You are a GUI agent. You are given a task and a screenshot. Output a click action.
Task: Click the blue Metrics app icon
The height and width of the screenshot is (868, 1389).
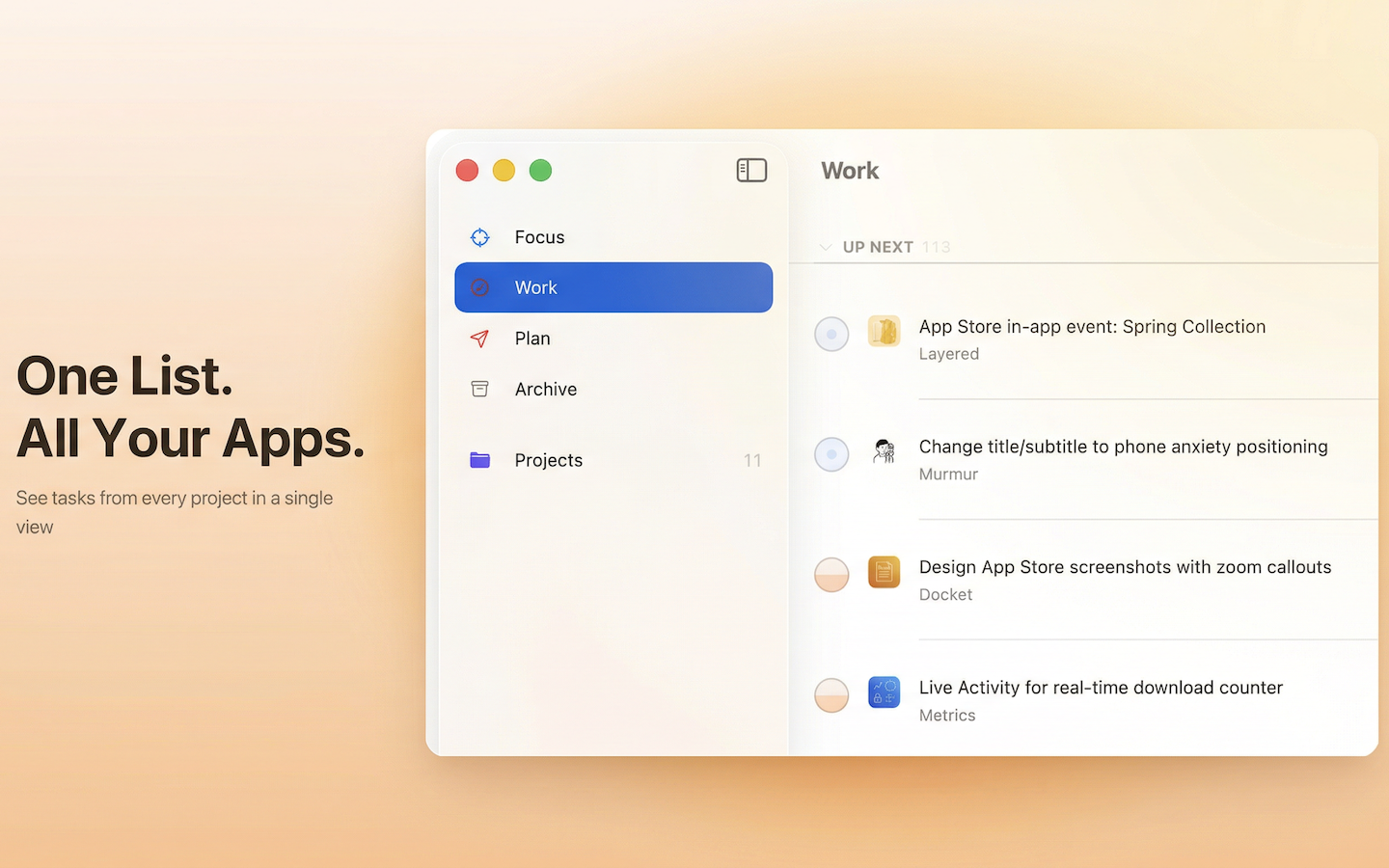coord(884,692)
